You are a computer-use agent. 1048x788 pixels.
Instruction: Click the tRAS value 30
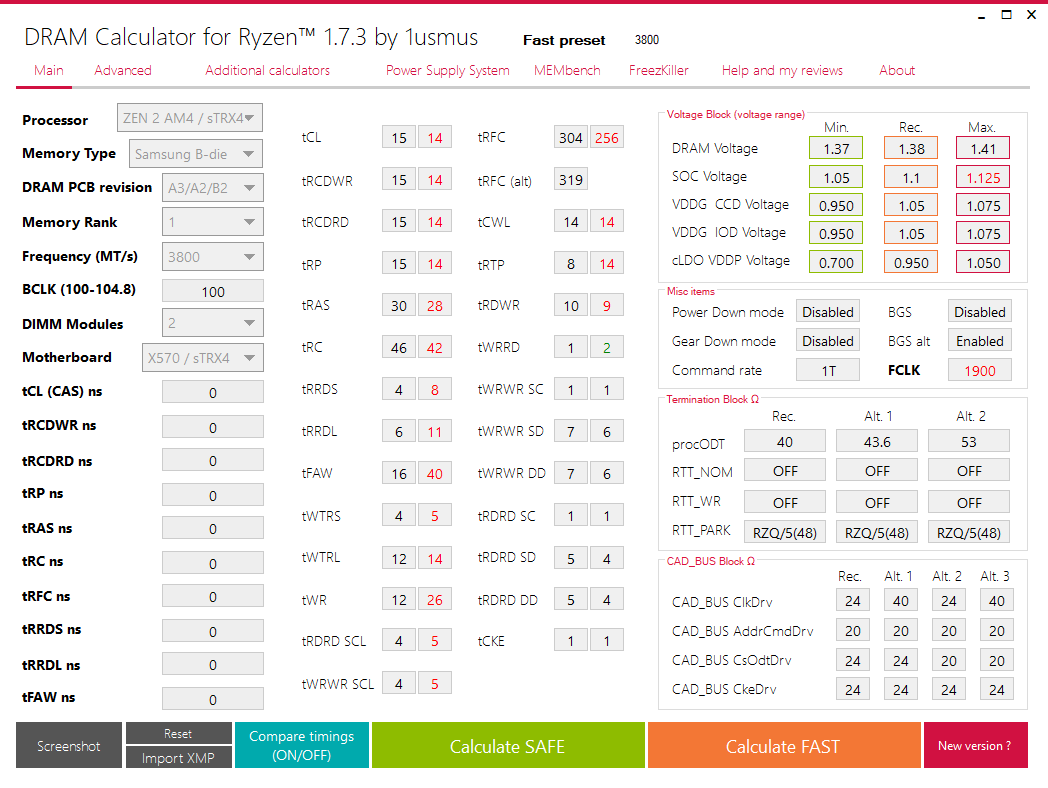(399, 305)
